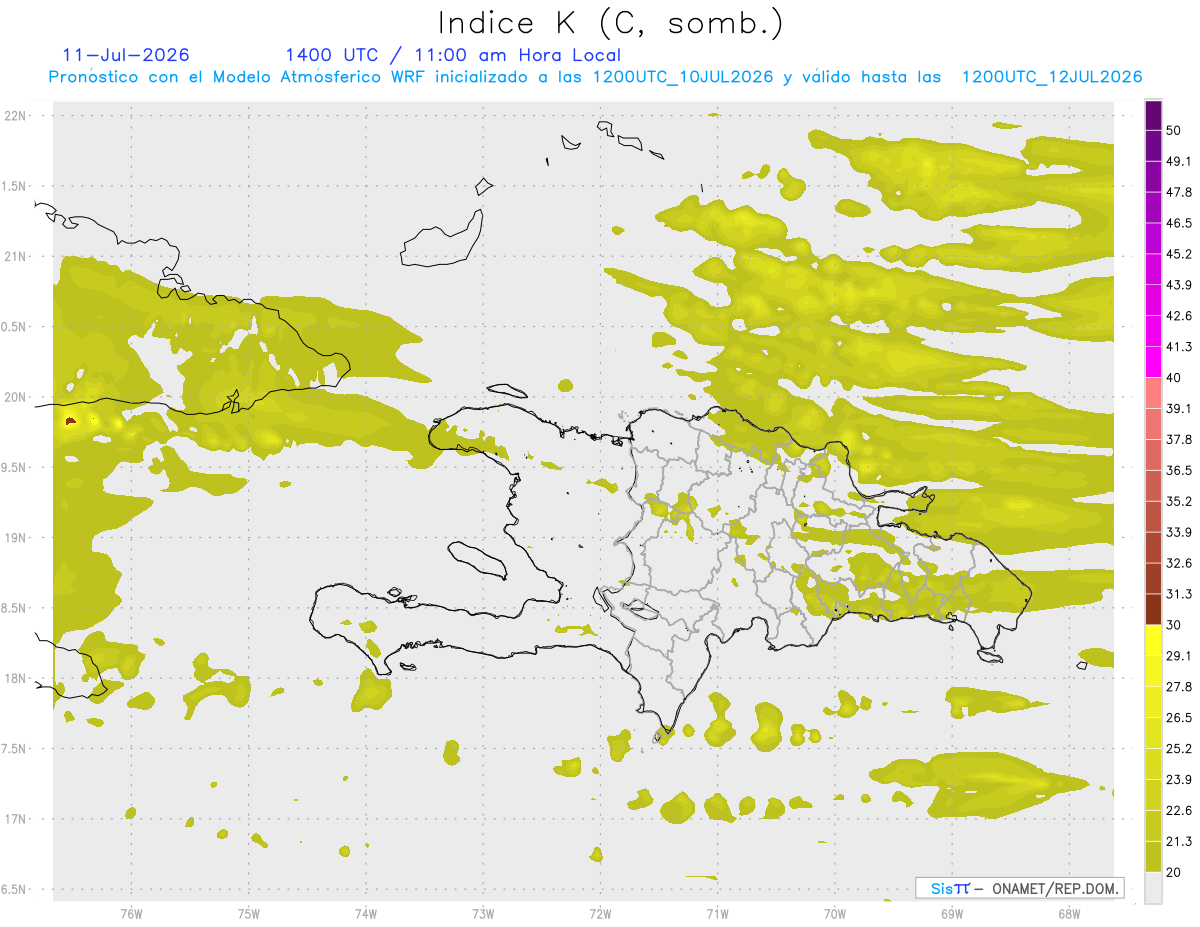
Task: Click the legend value "22.6"
Action: [x=1179, y=811]
